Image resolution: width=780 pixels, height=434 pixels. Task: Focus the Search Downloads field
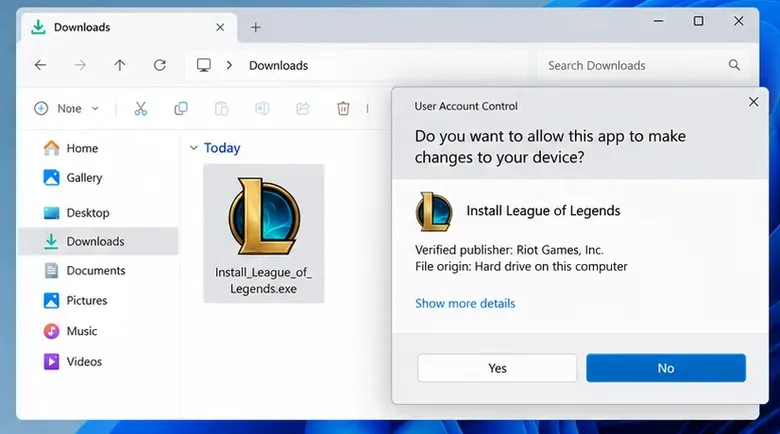[644, 65]
